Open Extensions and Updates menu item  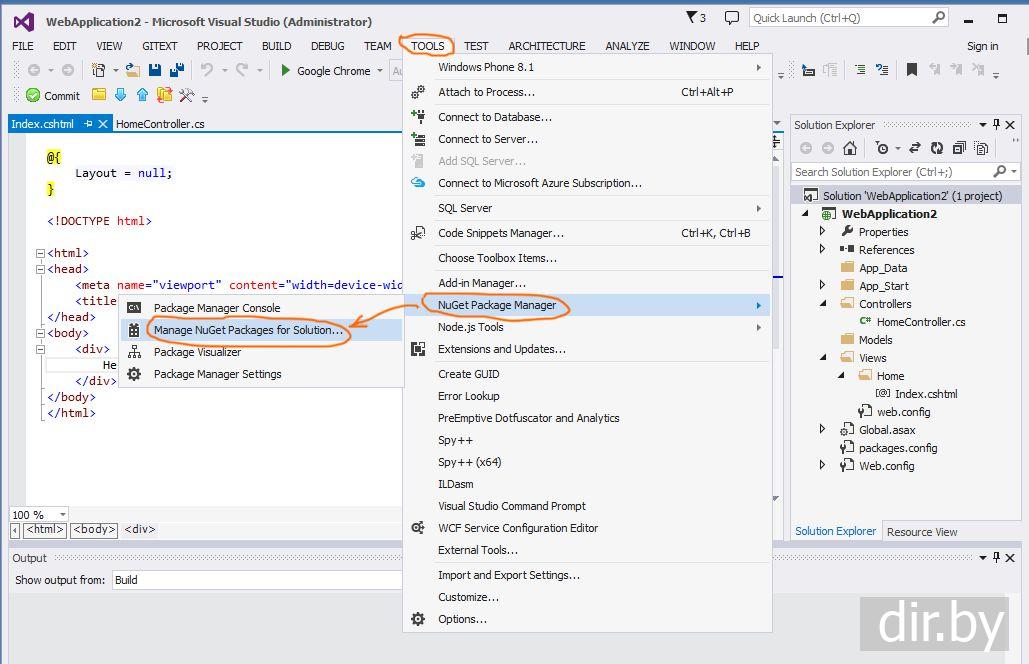pyautogui.click(x=501, y=349)
